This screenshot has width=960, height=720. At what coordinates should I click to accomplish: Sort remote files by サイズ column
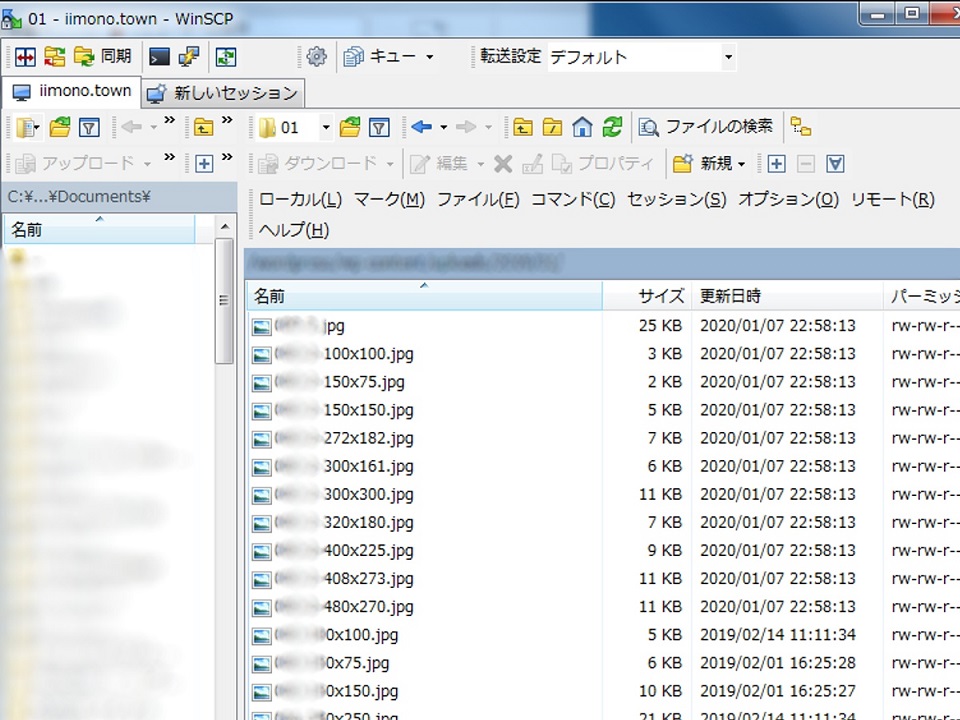661,296
